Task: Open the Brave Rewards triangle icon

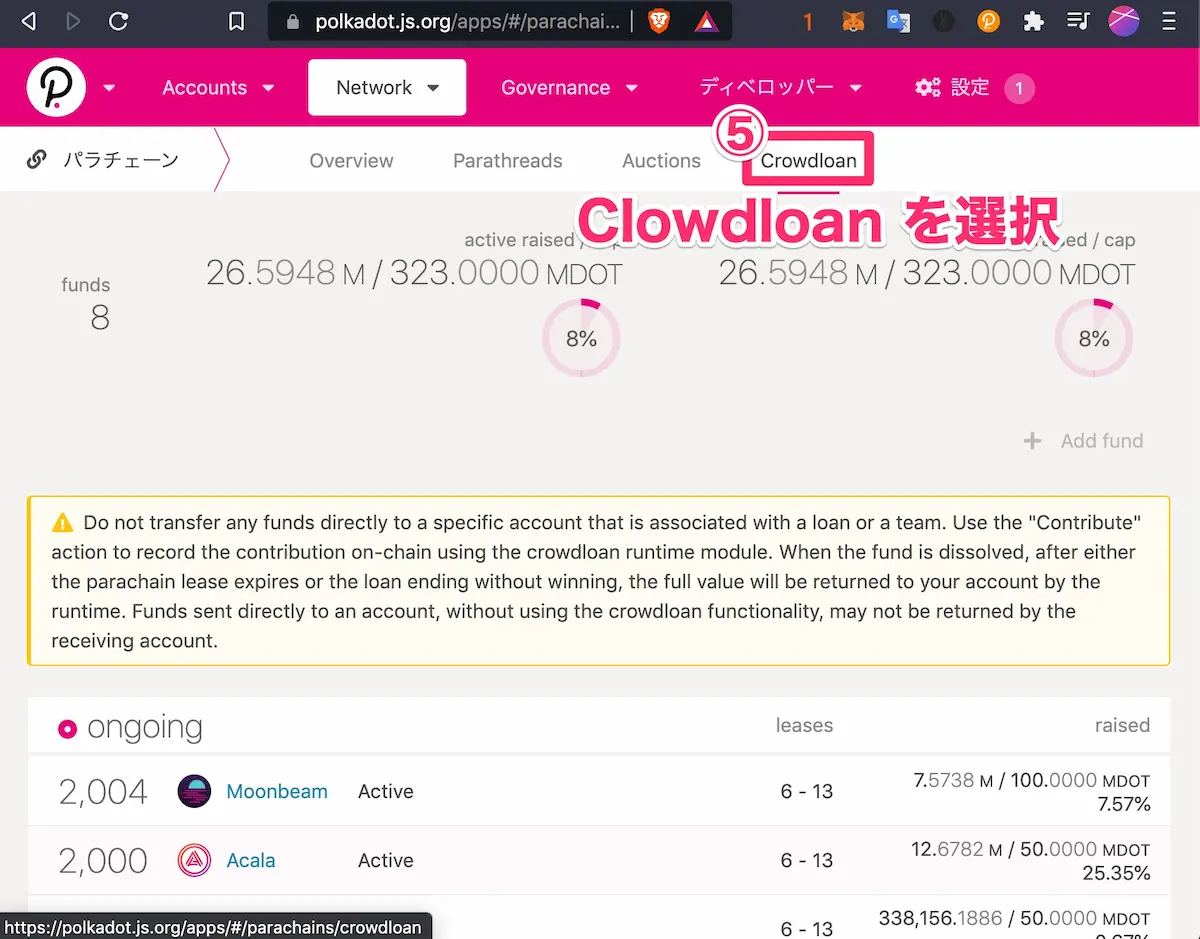Action: 707,21
